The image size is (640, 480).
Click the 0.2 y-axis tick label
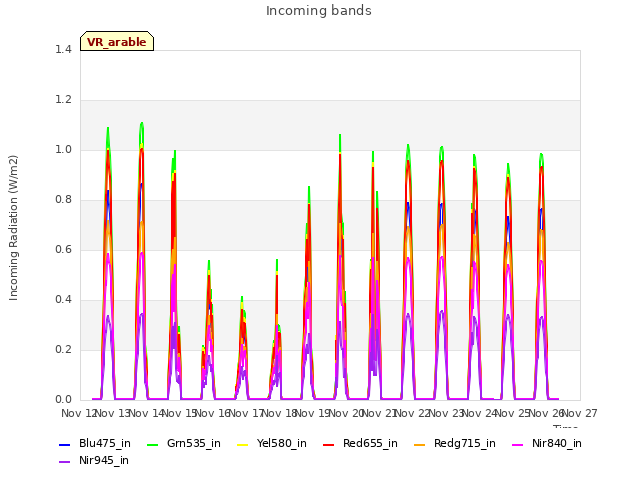(x=63, y=349)
